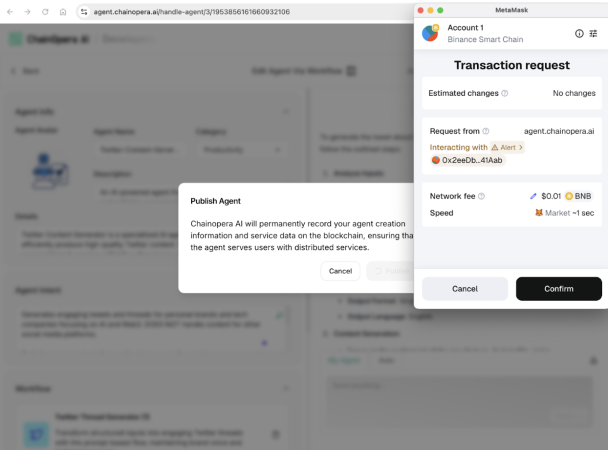
Task: Reload the page with the refresh icon
Action: (44, 11)
